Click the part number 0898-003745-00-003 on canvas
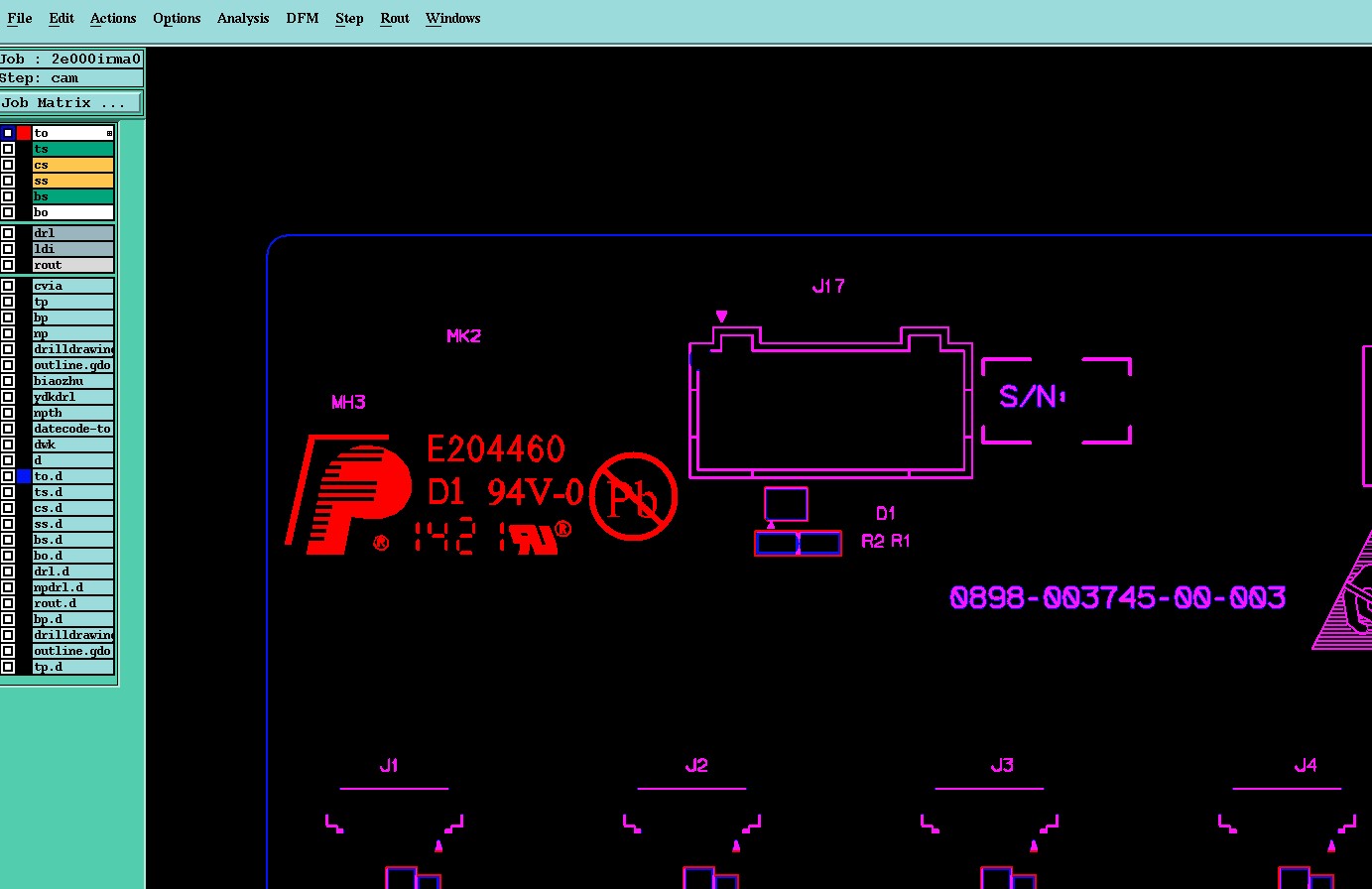The height and width of the screenshot is (889, 1372). pos(1117,597)
